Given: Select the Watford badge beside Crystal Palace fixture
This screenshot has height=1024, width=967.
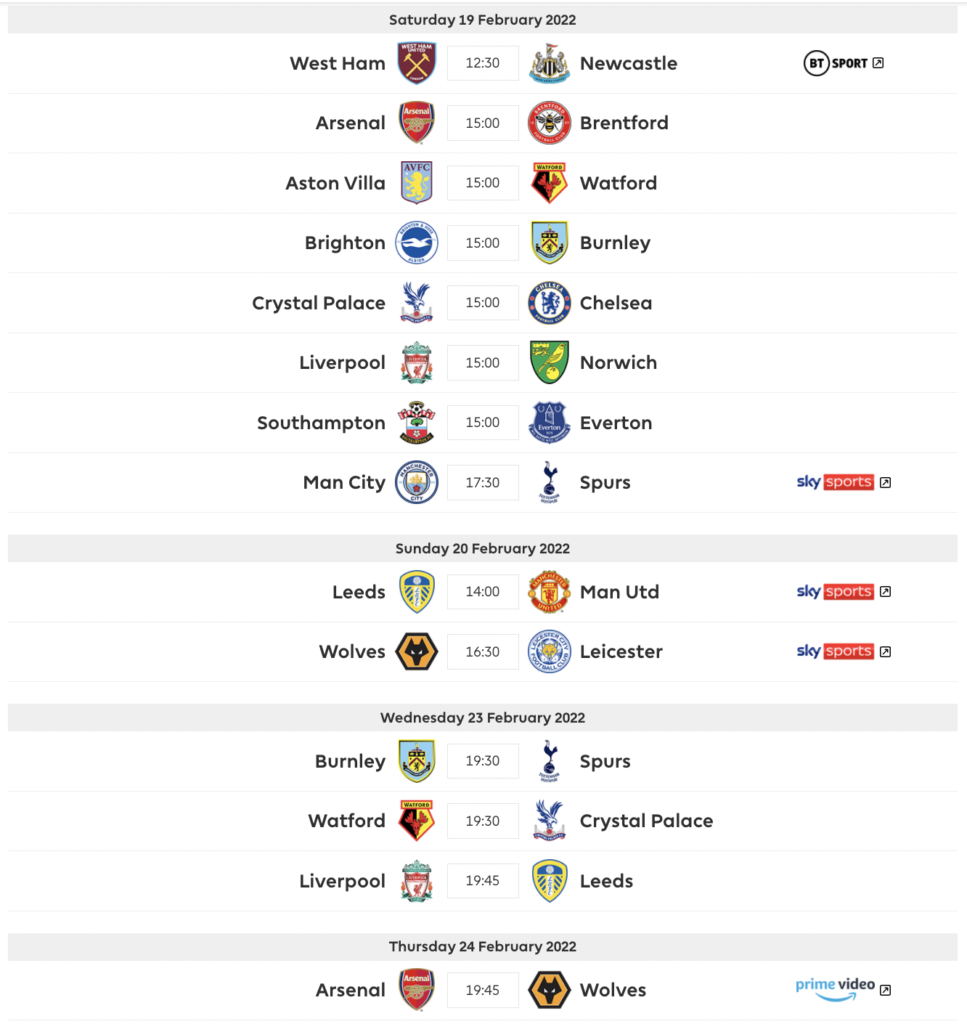Looking at the screenshot, I should coord(416,821).
